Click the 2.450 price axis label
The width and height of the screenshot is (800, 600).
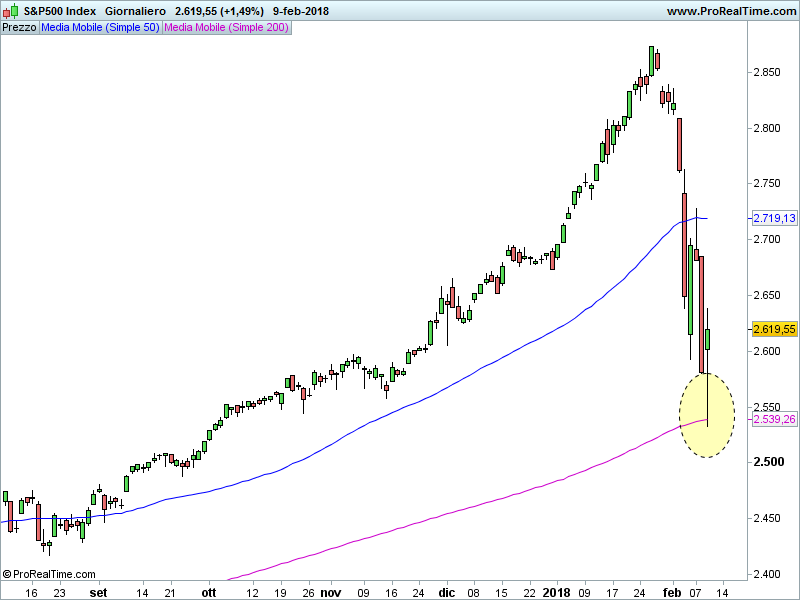click(x=767, y=518)
